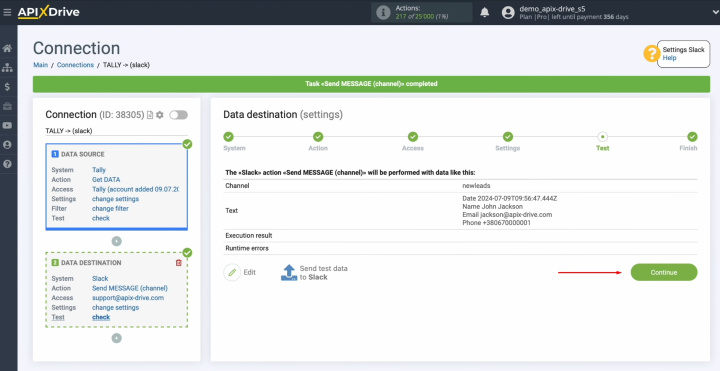Open the Slack system link
This screenshot has width=720, height=371.
[100, 279]
